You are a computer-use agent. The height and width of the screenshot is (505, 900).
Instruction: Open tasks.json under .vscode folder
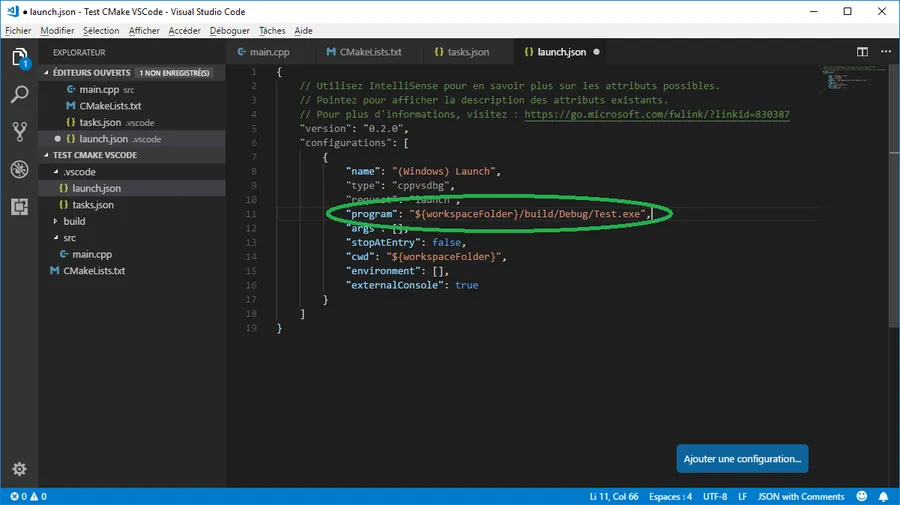(132, 205)
